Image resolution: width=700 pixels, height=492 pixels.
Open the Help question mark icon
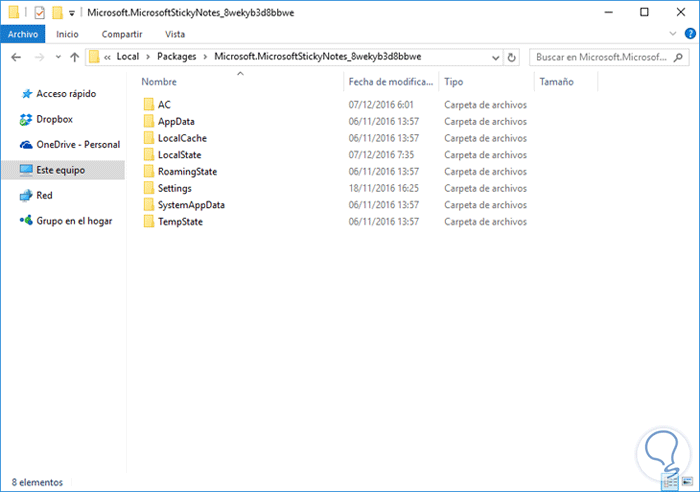[690, 34]
